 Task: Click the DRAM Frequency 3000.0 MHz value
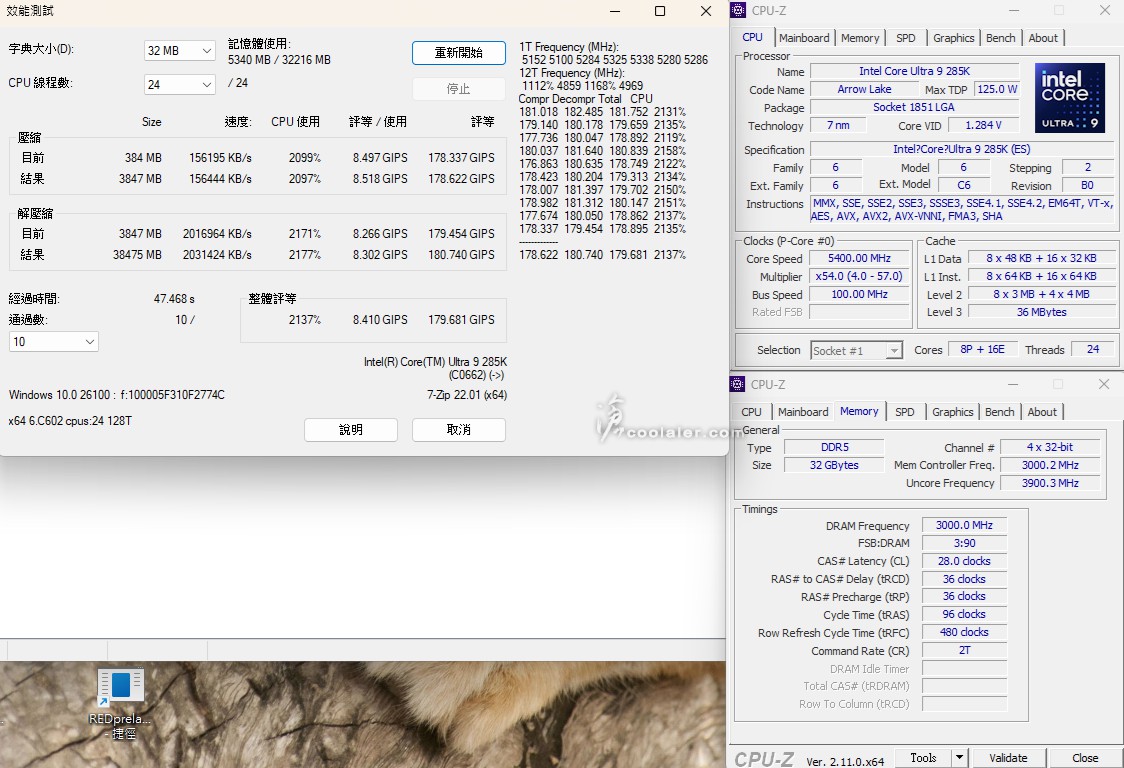click(x=964, y=525)
